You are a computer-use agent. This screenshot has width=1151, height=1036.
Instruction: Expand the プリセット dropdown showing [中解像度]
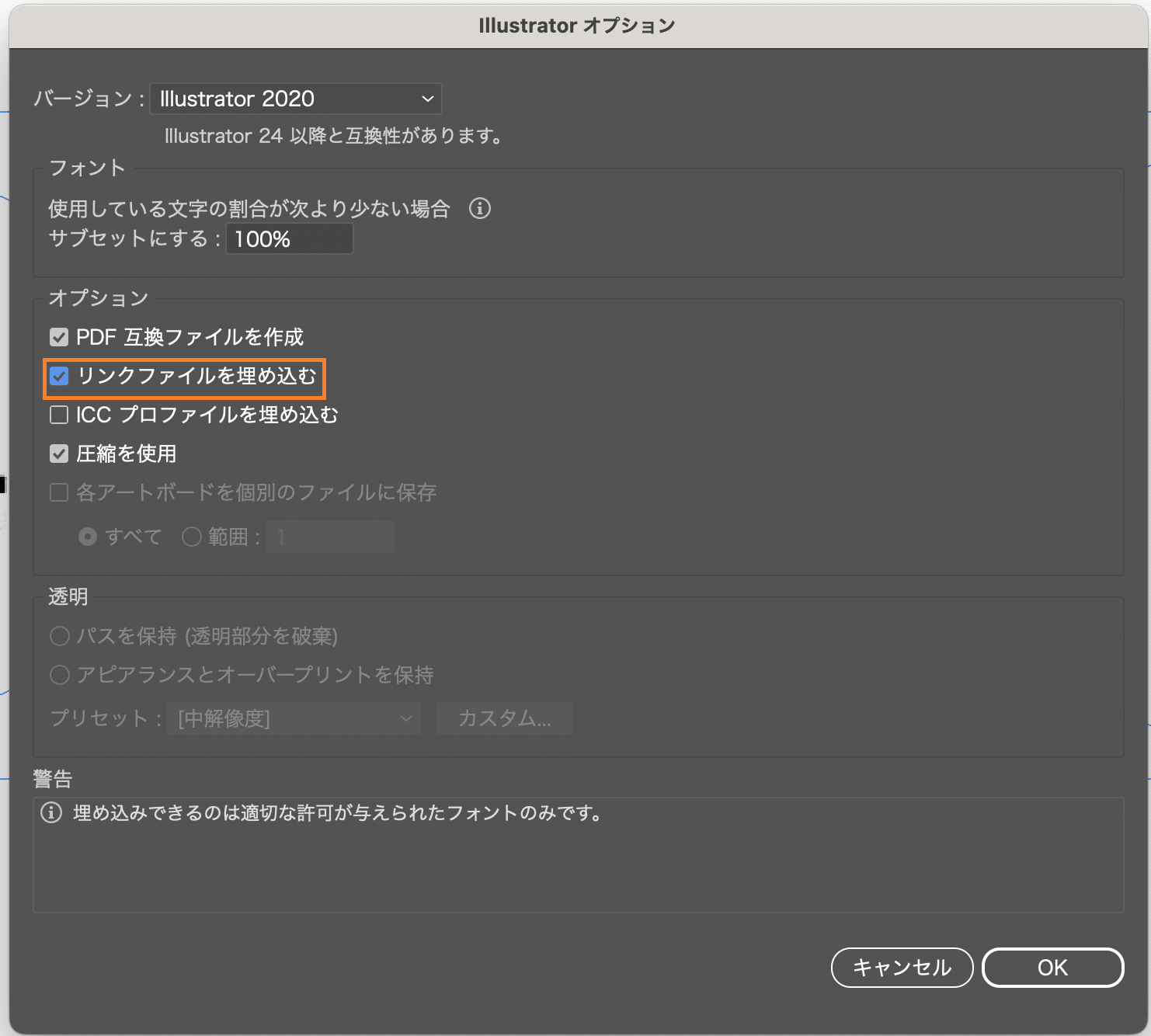pos(294,718)
